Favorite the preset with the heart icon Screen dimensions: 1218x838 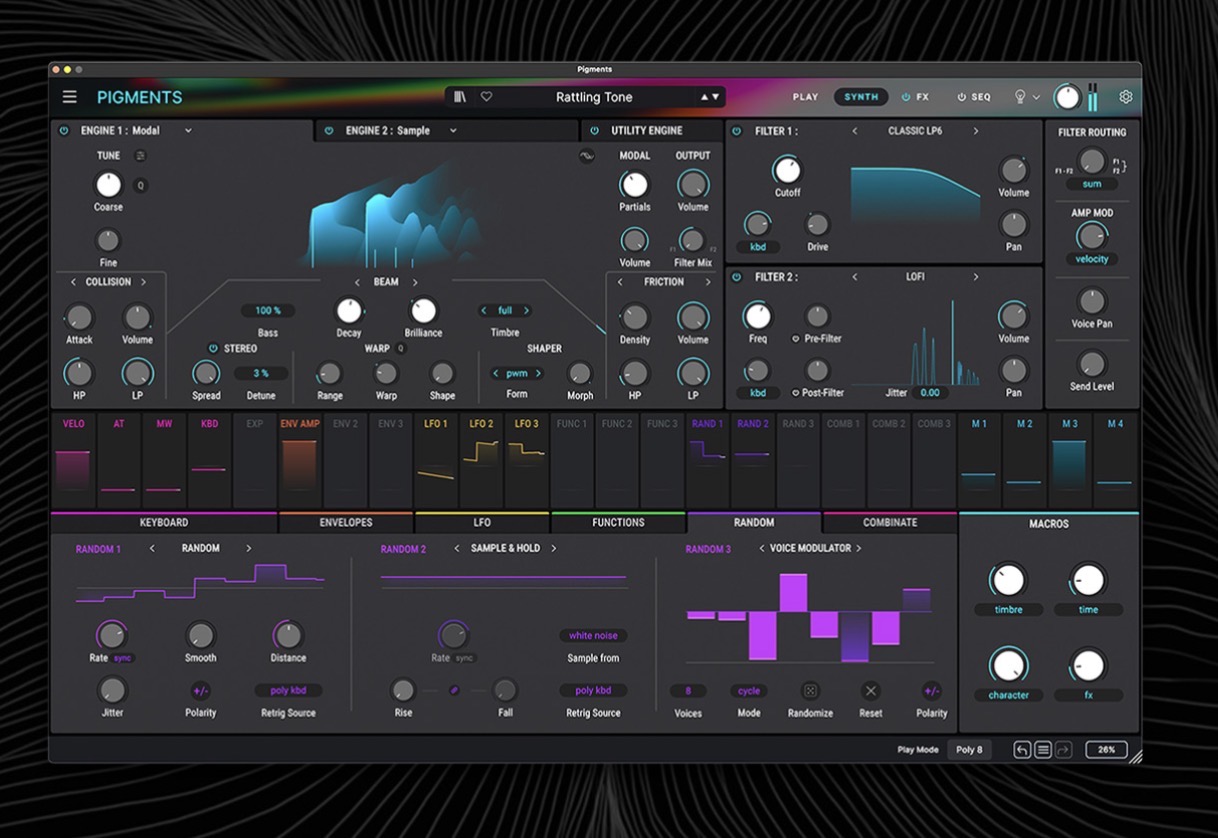(x=487, y=97)
